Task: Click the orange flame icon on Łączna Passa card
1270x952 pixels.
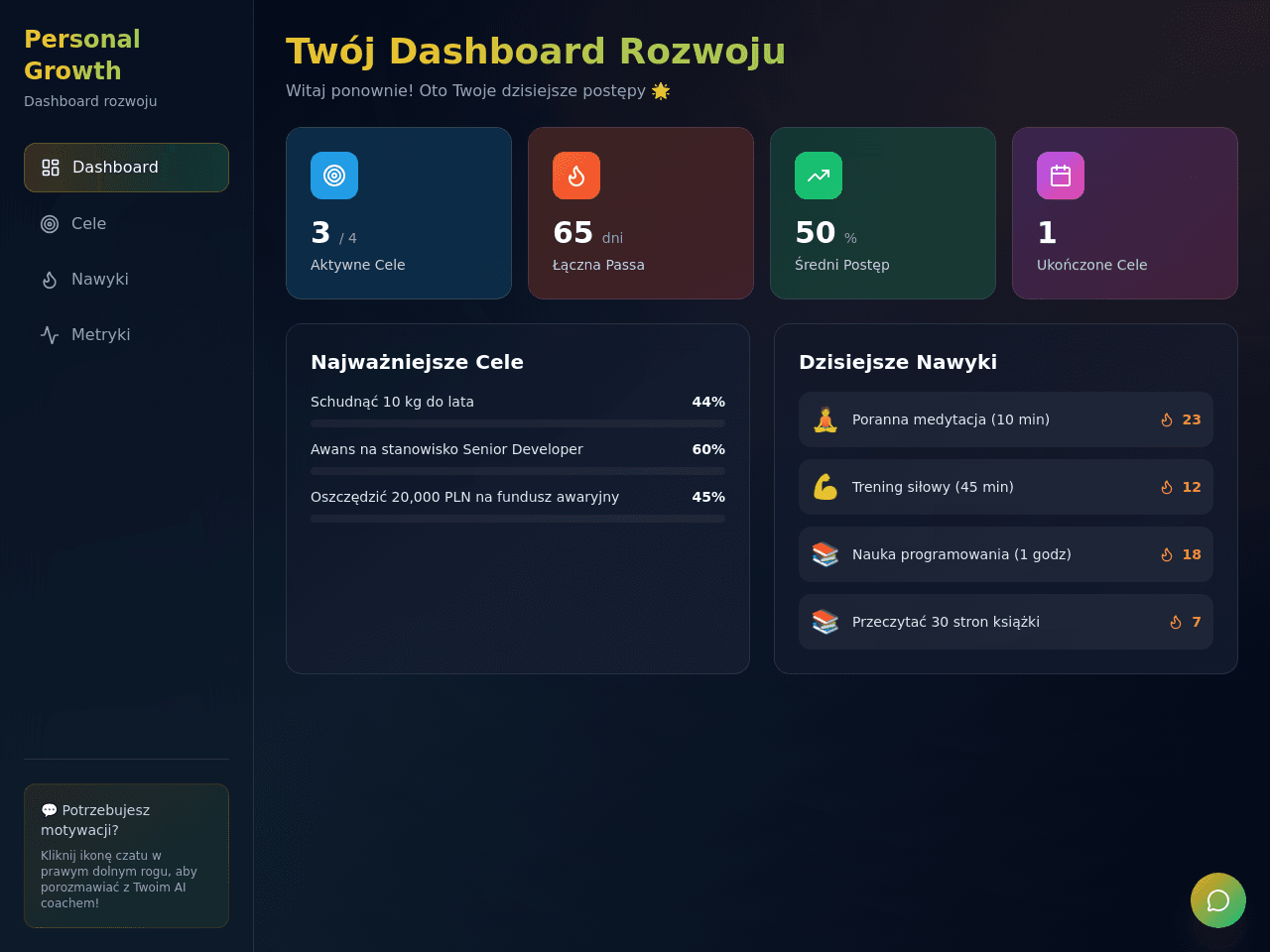Action: [576, 176]
